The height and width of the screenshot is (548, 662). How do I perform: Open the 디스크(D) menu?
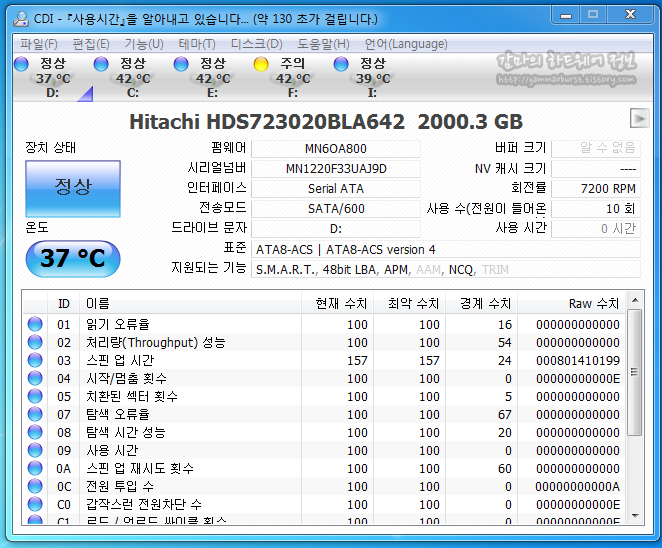tap(256, 44)
